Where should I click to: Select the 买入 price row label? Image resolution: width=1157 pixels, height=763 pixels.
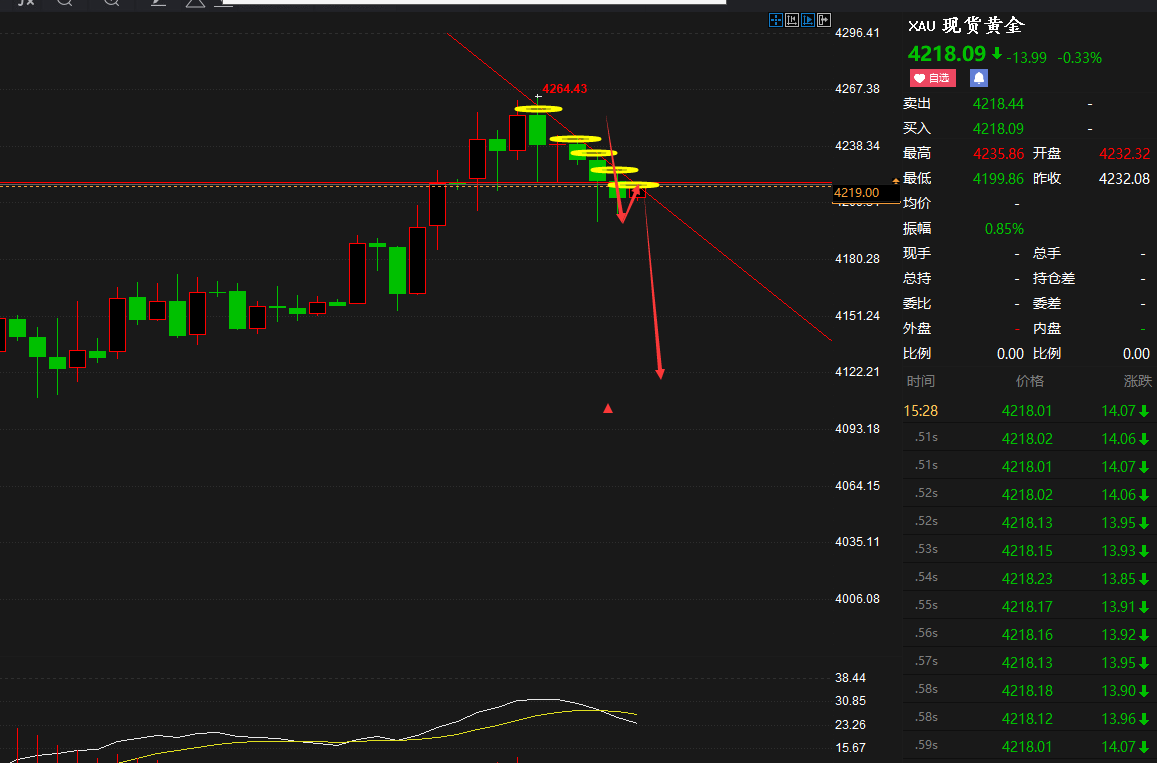917,128
